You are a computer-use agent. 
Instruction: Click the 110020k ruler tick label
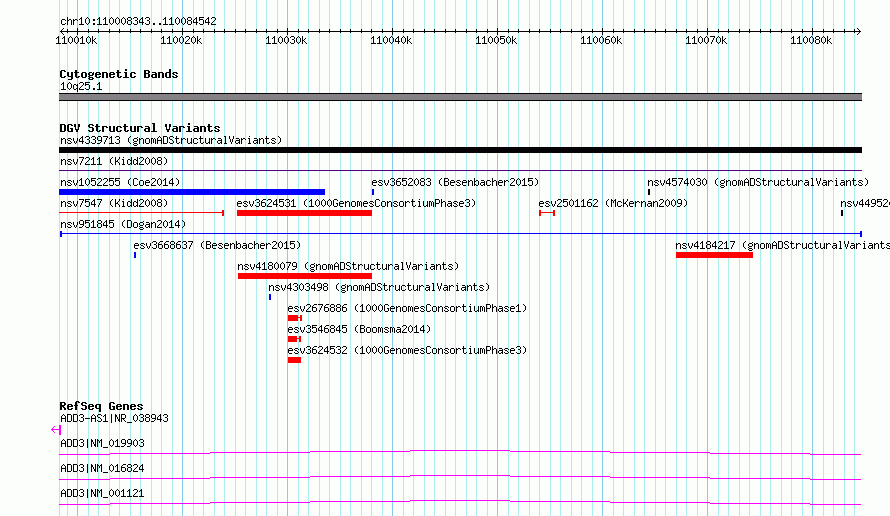(x=181, y=41)
